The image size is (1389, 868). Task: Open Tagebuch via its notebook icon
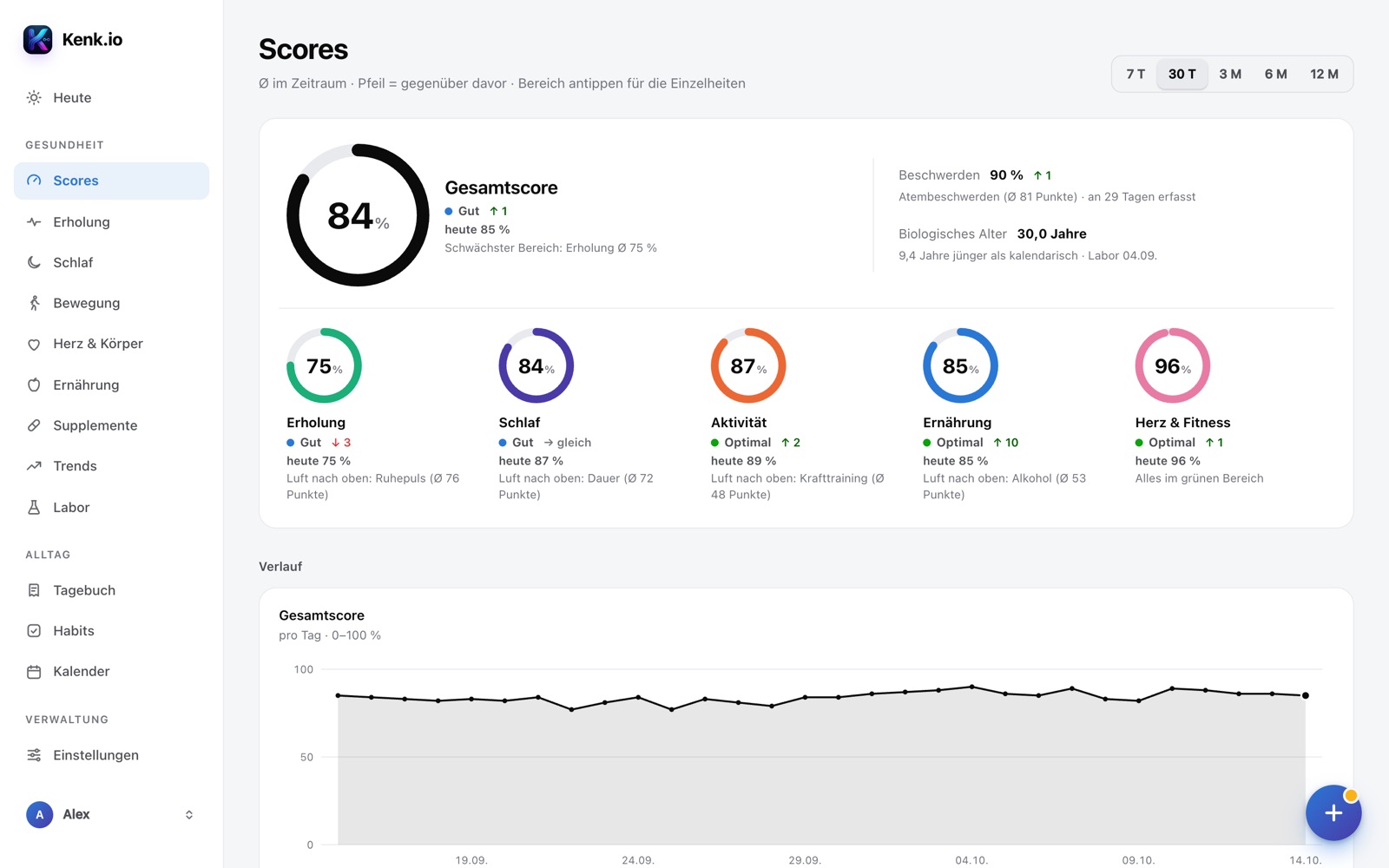tap(34, 590)
